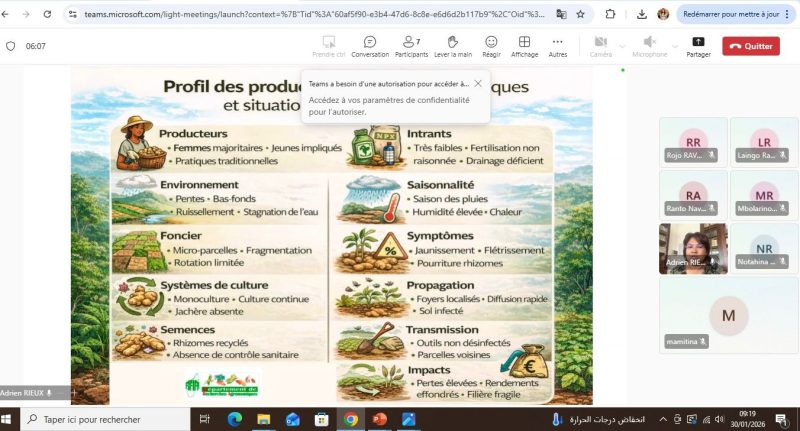Expand the Microphone options chevron

pyautogui.click(x=674, y=46)
